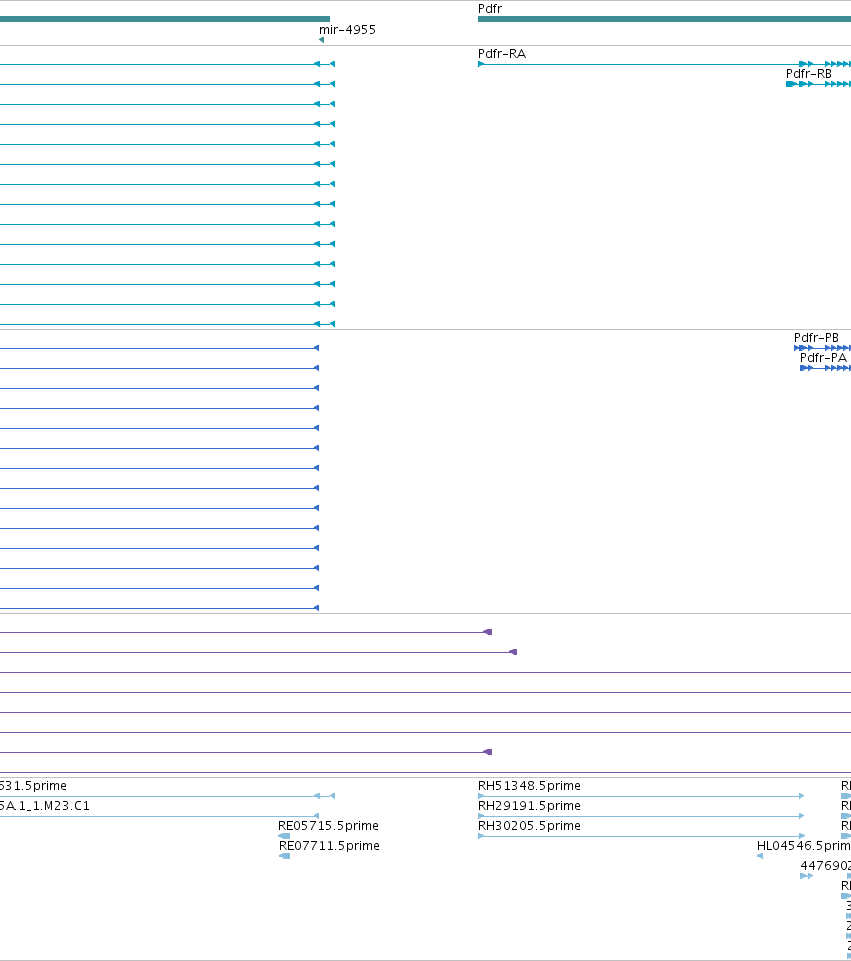
Task: Click the Pdfr-PB coding exon arrows
Action: (822, 348)
